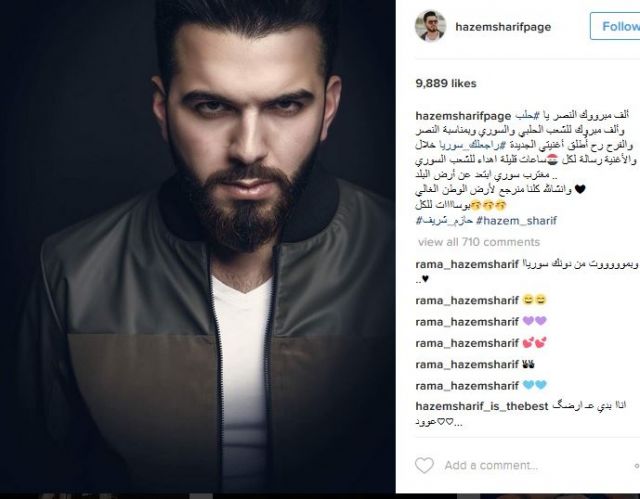Open rama_hazemsharif profile on blue hearts comment
Image resolution: width=640 pixels, height=499 pixels.
pos(467,386)
